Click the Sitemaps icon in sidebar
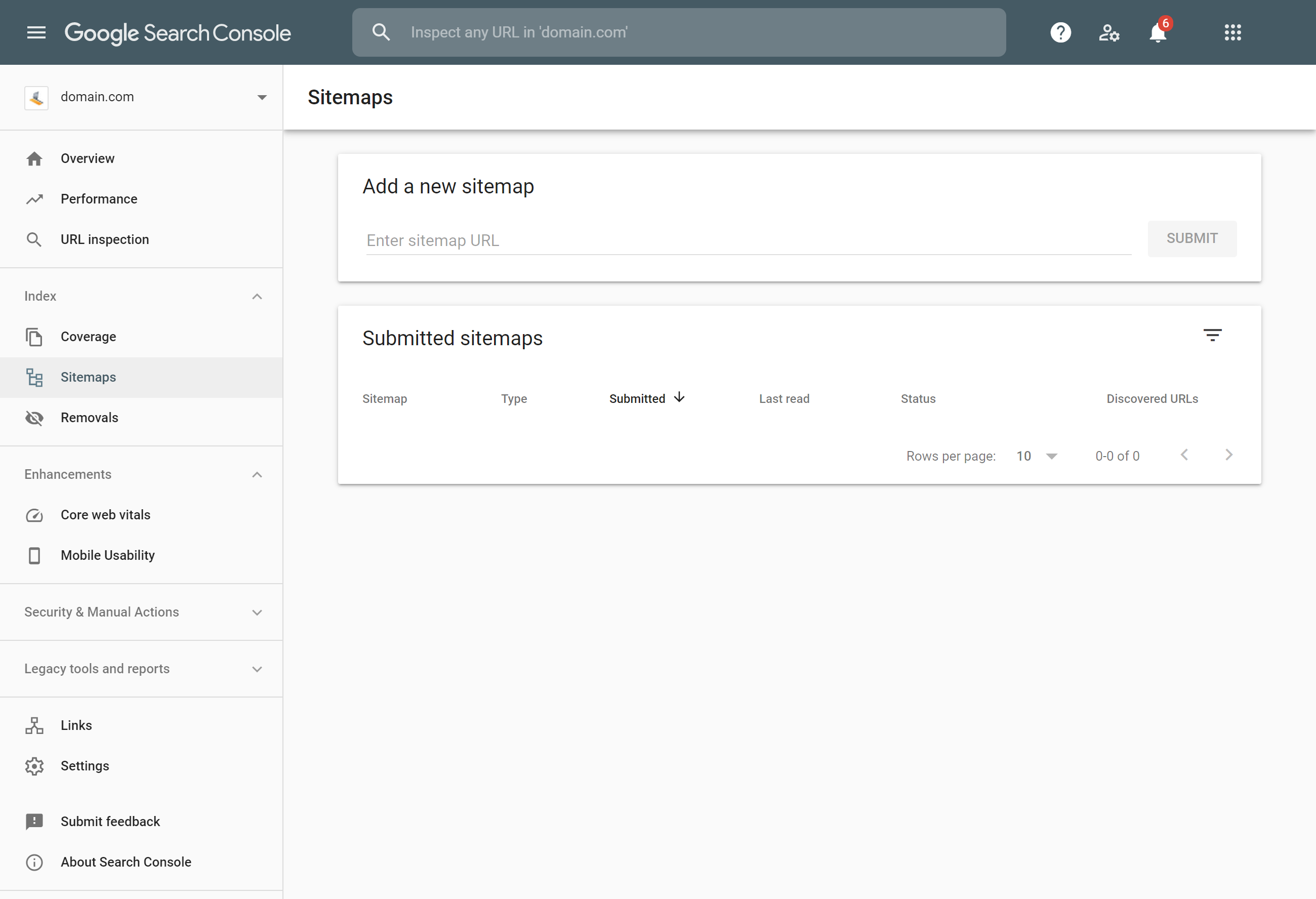Screen dimensions: 1316x899 34,377
